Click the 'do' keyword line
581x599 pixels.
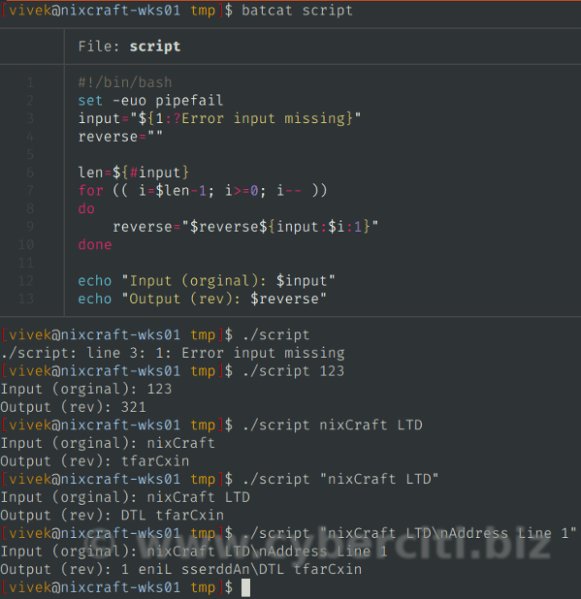click(x=86, y=209)
